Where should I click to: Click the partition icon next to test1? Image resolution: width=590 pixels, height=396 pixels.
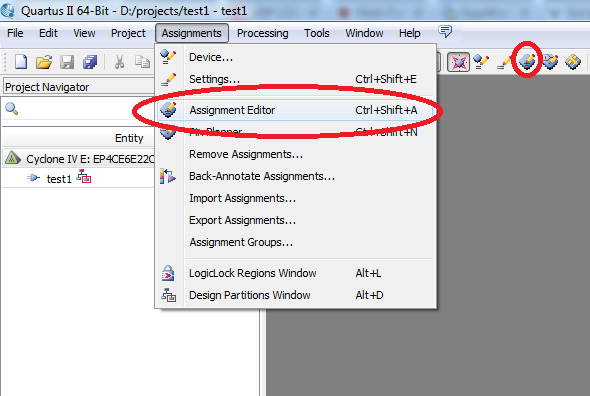point(84,176)
